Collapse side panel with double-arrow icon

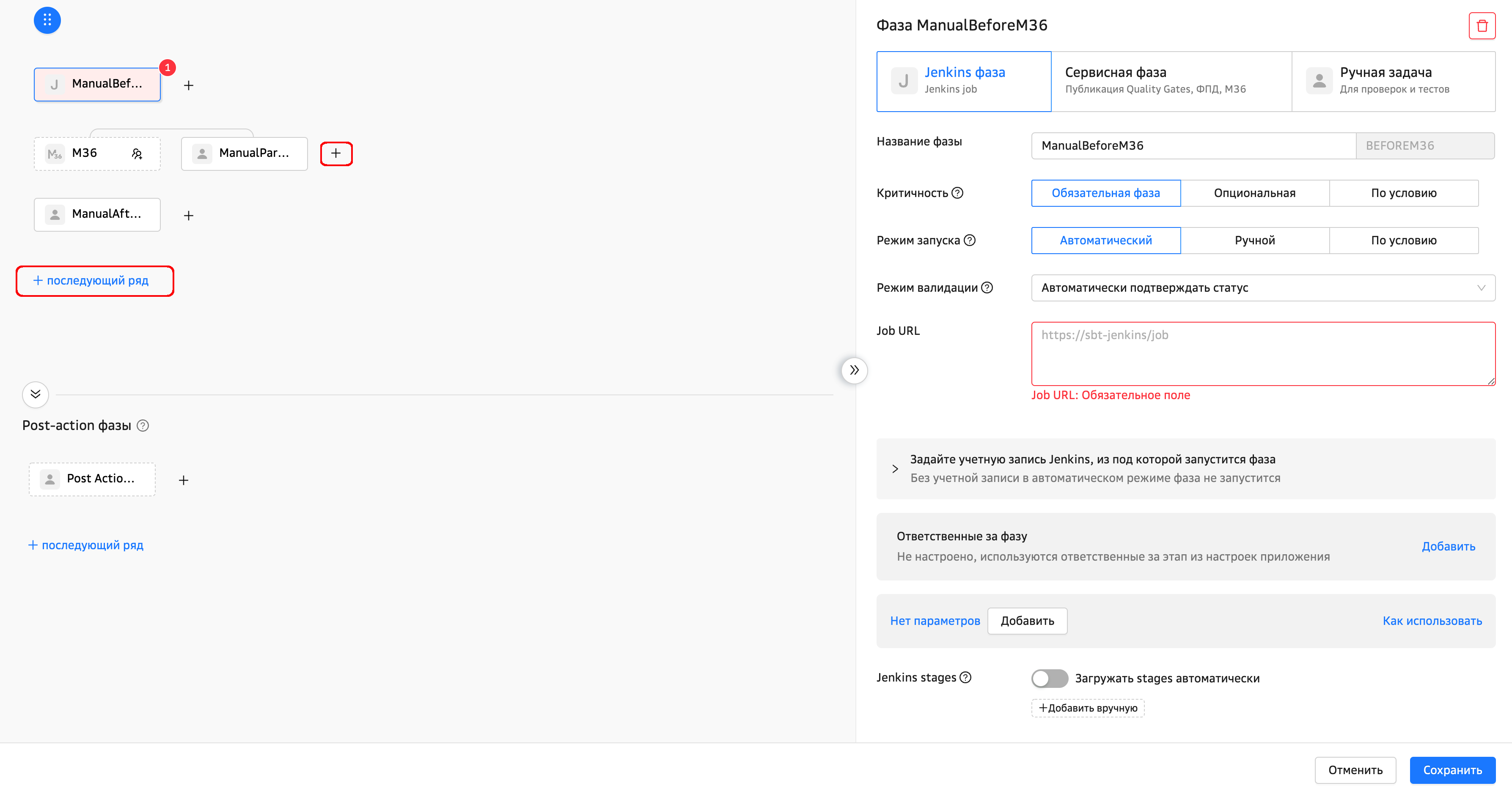click(854, 371)
